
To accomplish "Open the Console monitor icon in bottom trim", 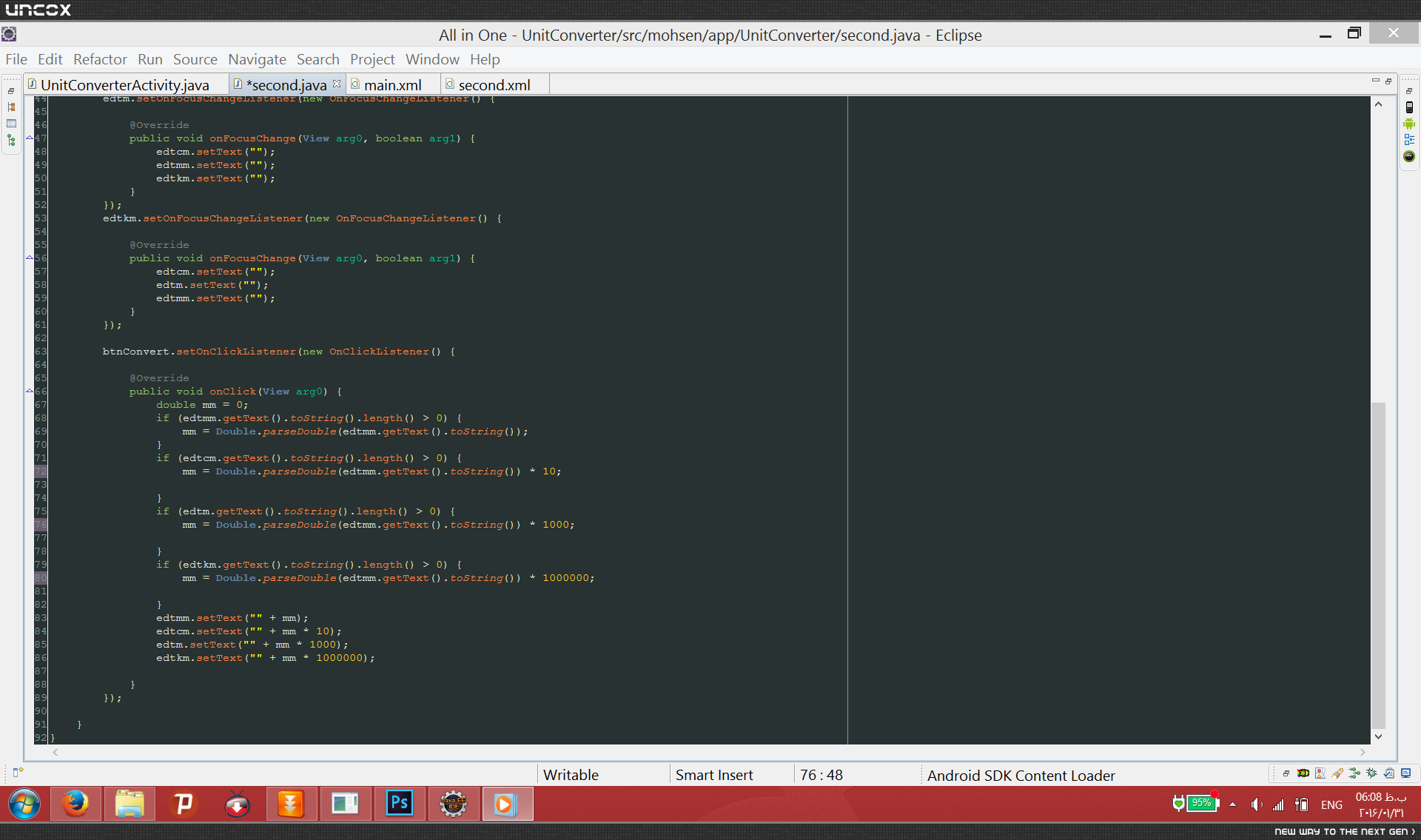I will point(1406,773).
